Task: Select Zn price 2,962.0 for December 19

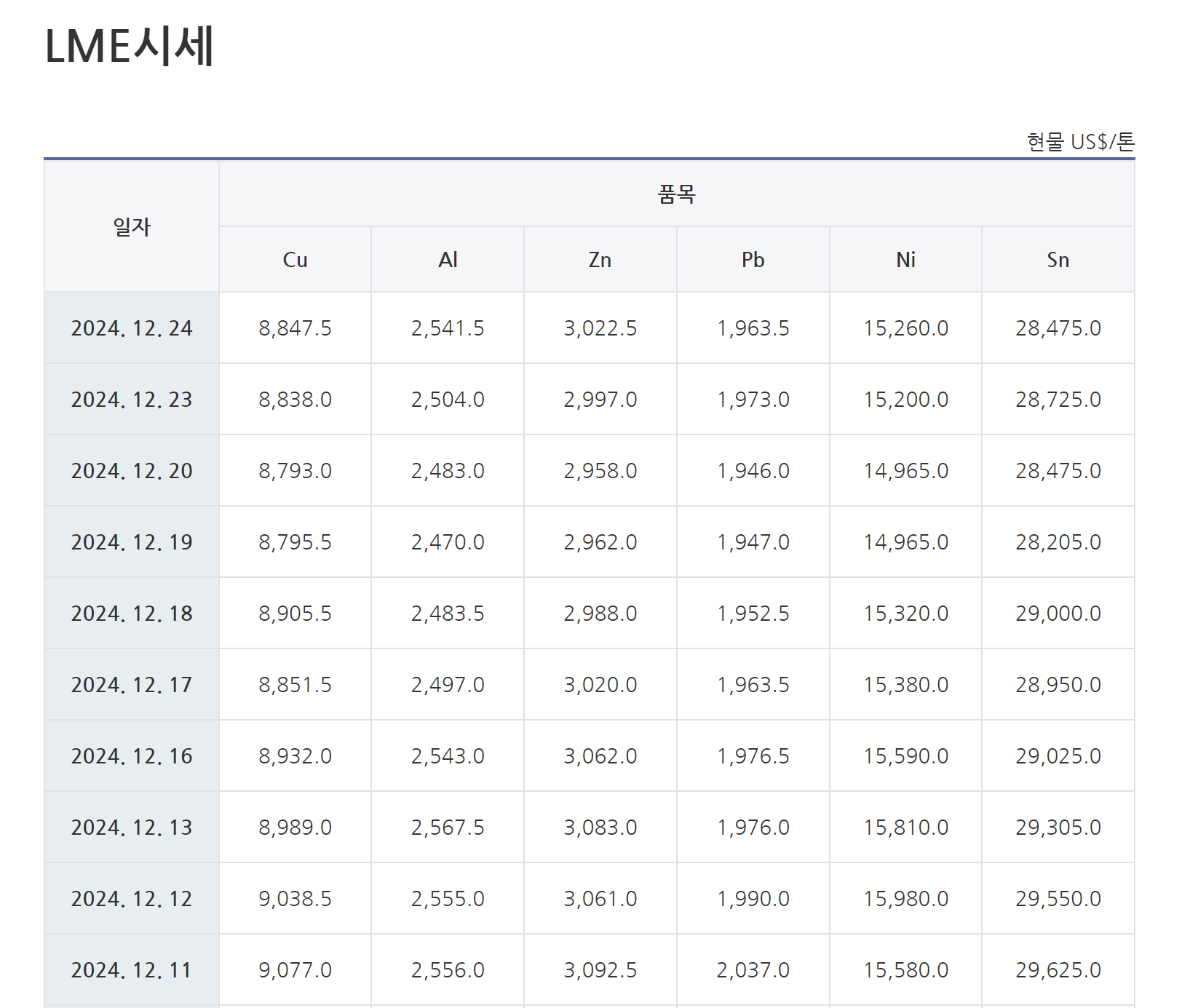Action: point(600,542)
